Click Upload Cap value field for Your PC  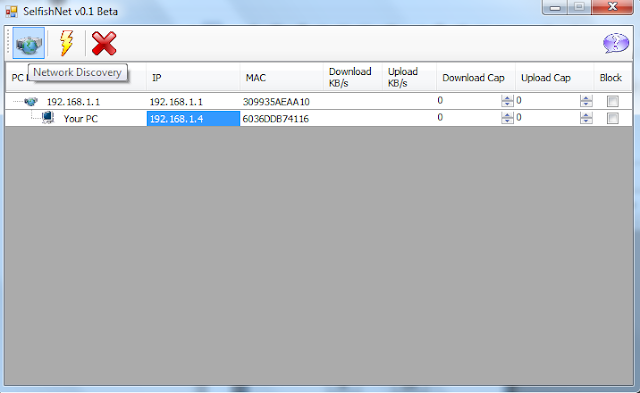(547, 118)
